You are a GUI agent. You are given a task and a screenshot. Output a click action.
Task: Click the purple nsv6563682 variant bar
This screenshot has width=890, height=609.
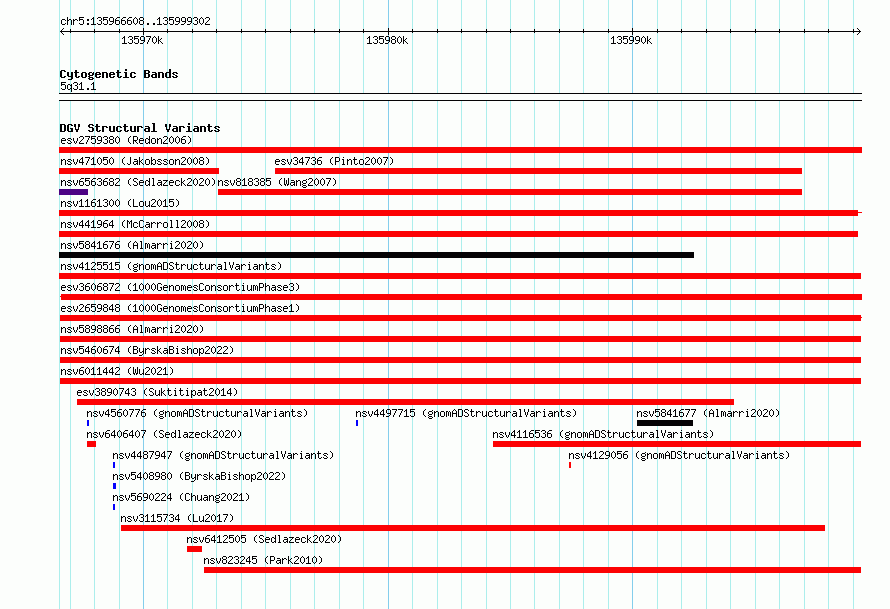coord(73,192)
